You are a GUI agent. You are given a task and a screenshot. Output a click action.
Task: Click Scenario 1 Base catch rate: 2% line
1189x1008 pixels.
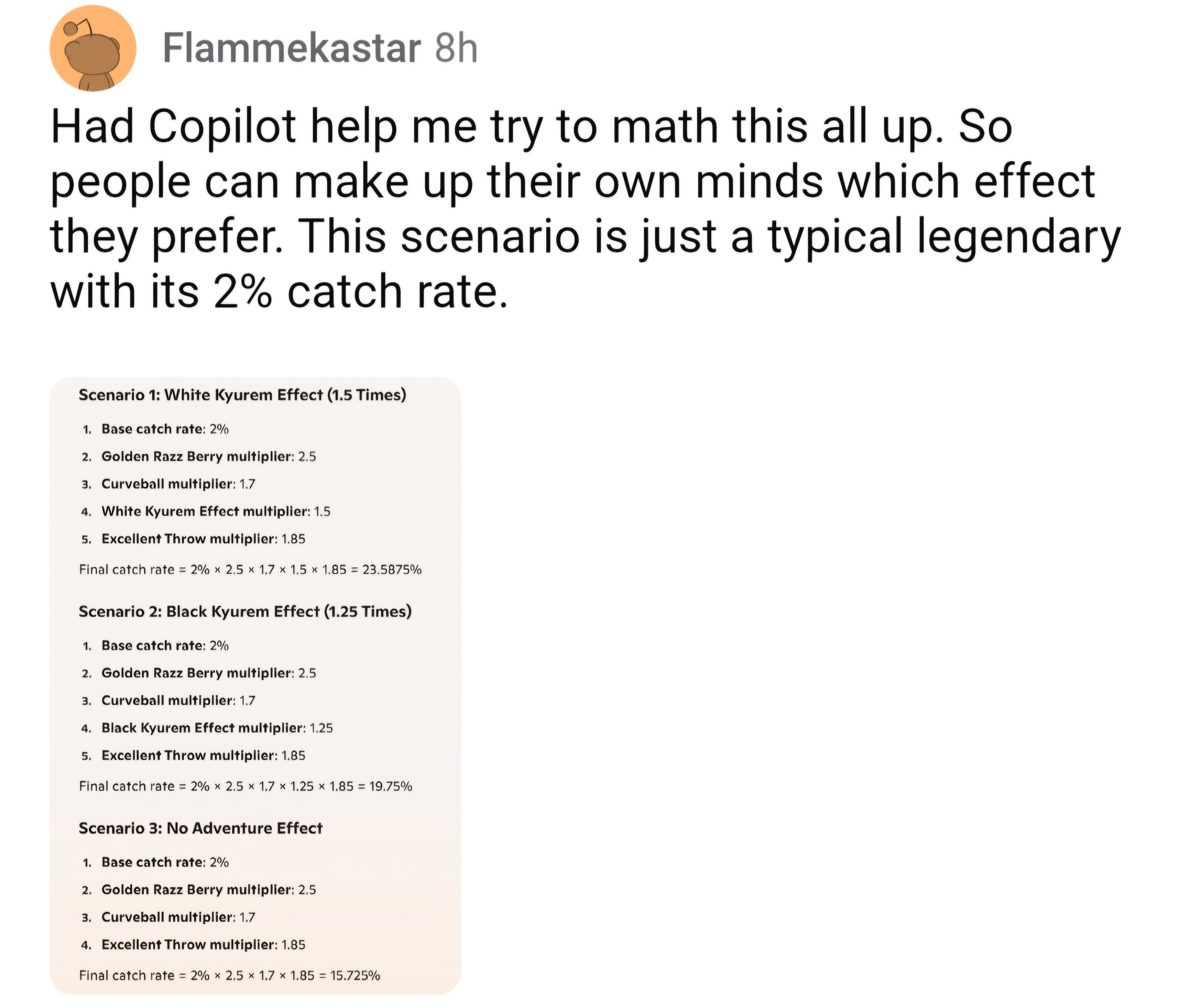(x=155, y=429)
